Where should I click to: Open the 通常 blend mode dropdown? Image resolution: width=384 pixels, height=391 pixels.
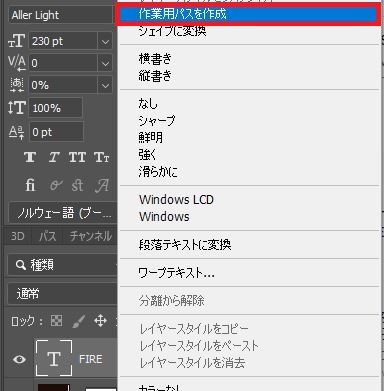pos(63,294)
